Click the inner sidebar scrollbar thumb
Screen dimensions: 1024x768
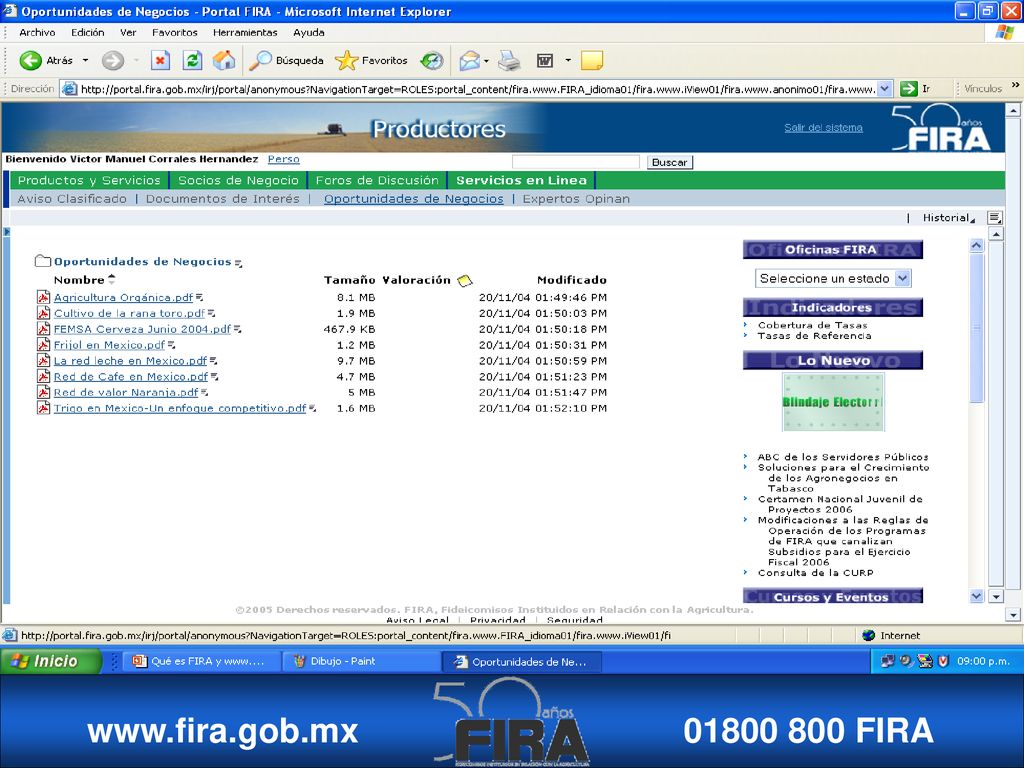(x=976, y=328)
